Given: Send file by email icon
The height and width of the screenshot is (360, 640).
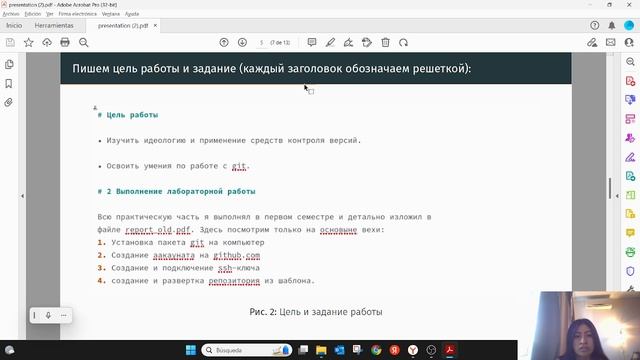Looking at the screenshot, I should coord(611,42).
